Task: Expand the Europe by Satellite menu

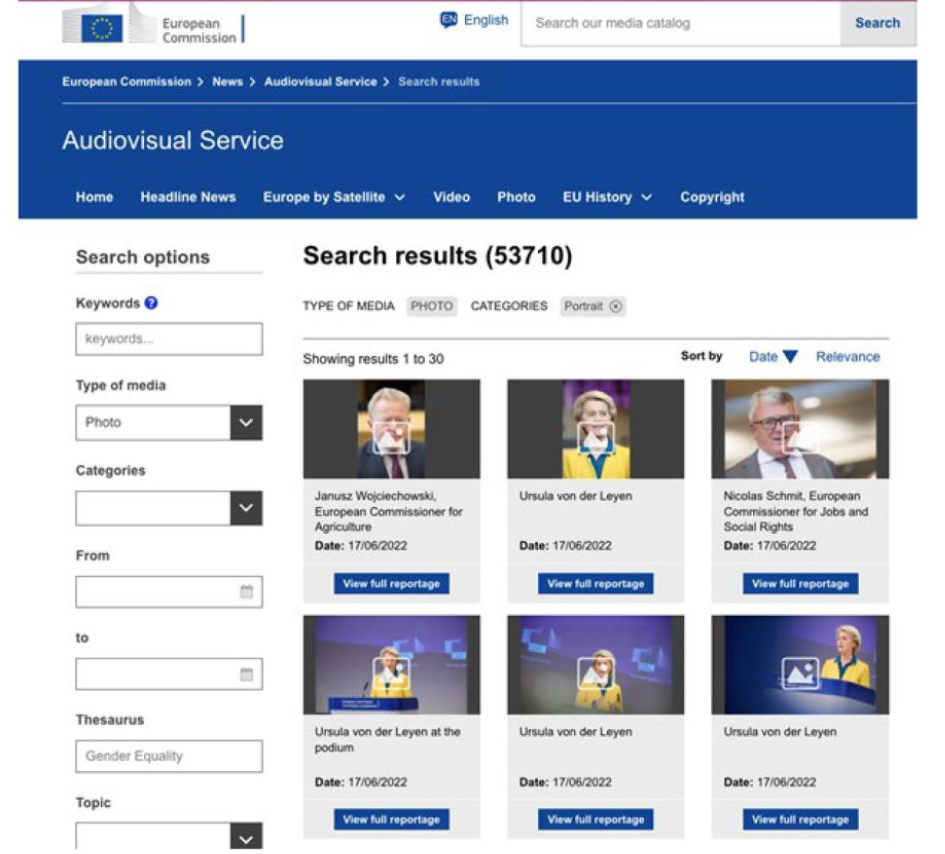Action: click(334, 197)
